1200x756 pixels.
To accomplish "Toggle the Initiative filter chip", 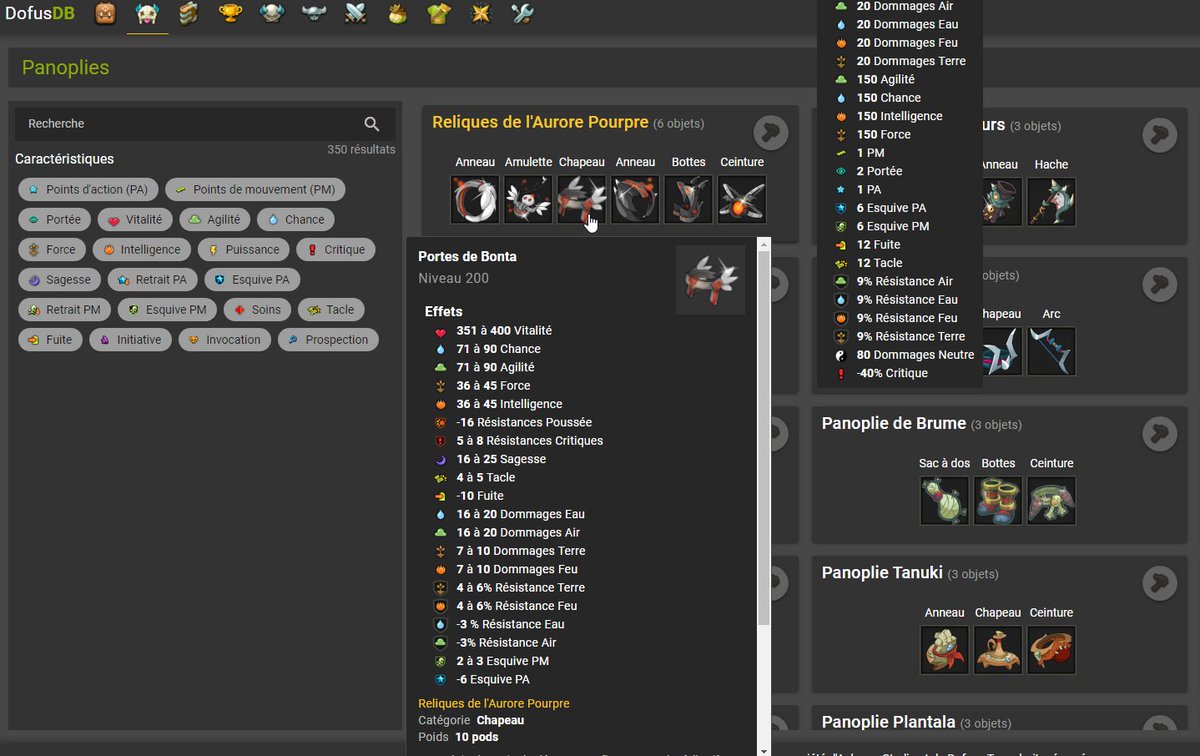I will pos(130,340).
